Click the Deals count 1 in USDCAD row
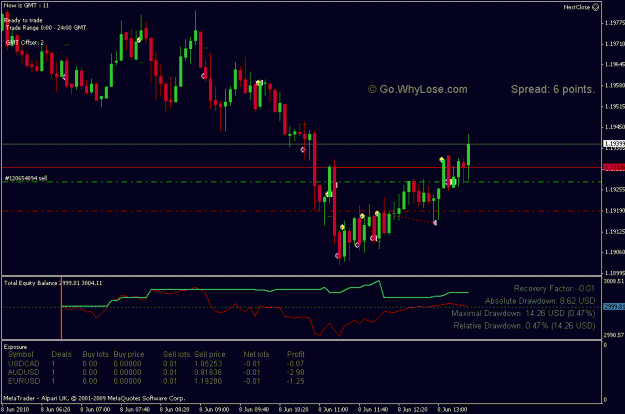 pyautogui.click(x=53, y=364)
